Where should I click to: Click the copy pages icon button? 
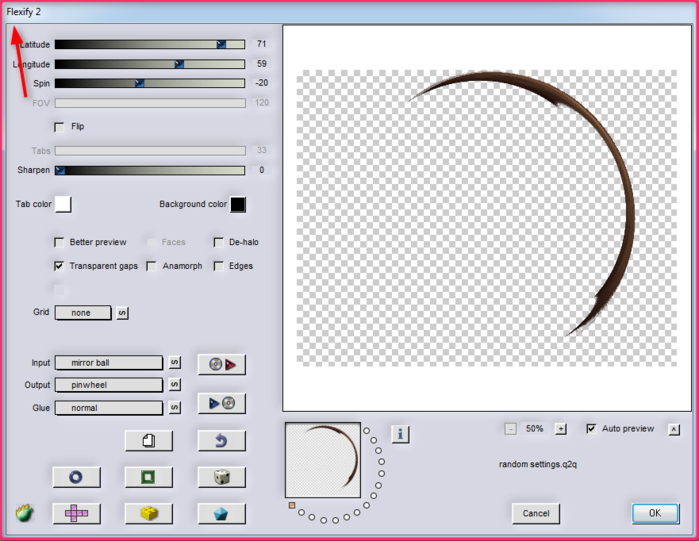coord(149,441)
